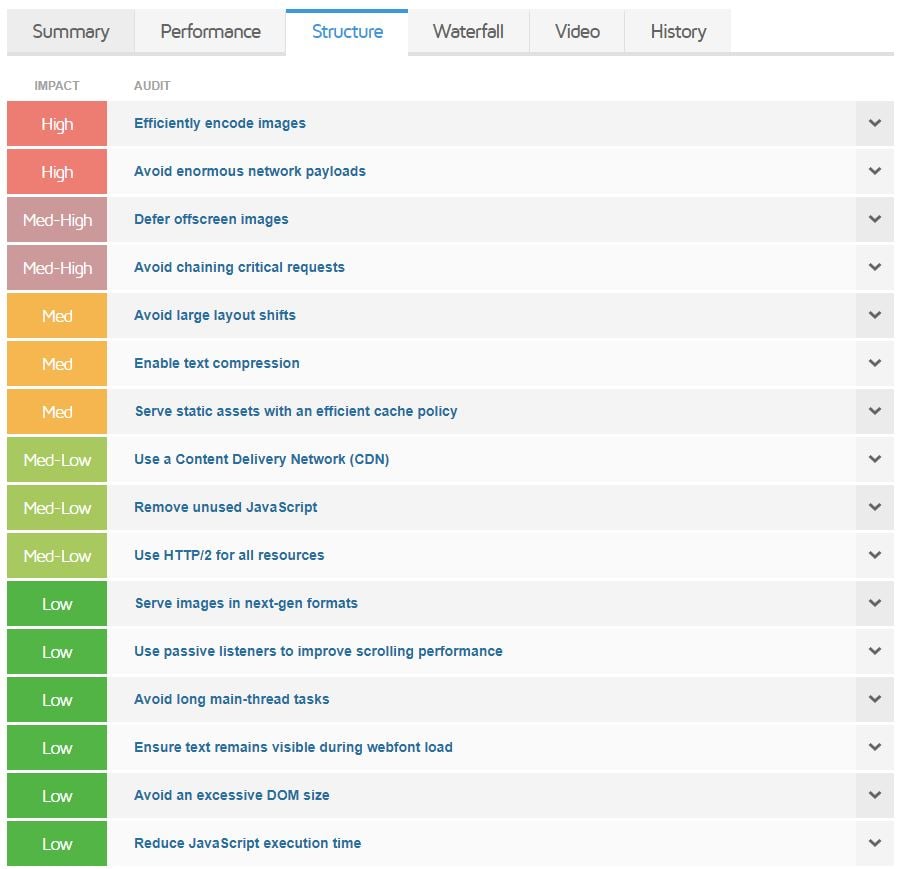Viewport: 900px width, 869px height.
Task: Open Avoid enormous network payloads audit
Action: point(250,171)
